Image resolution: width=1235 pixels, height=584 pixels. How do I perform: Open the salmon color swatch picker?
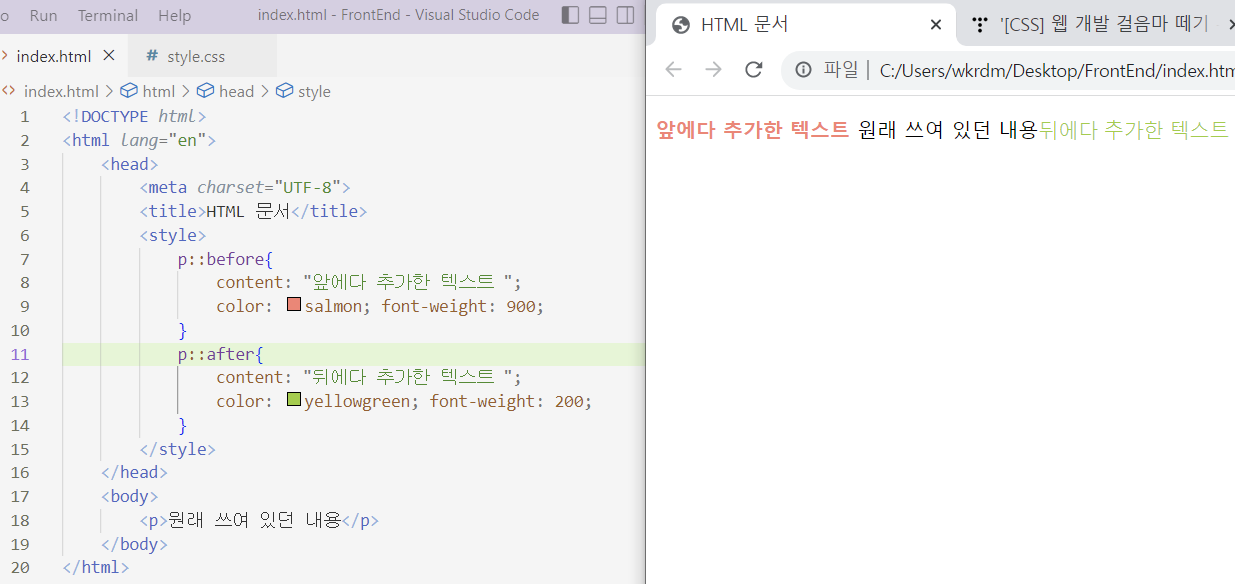294,305
